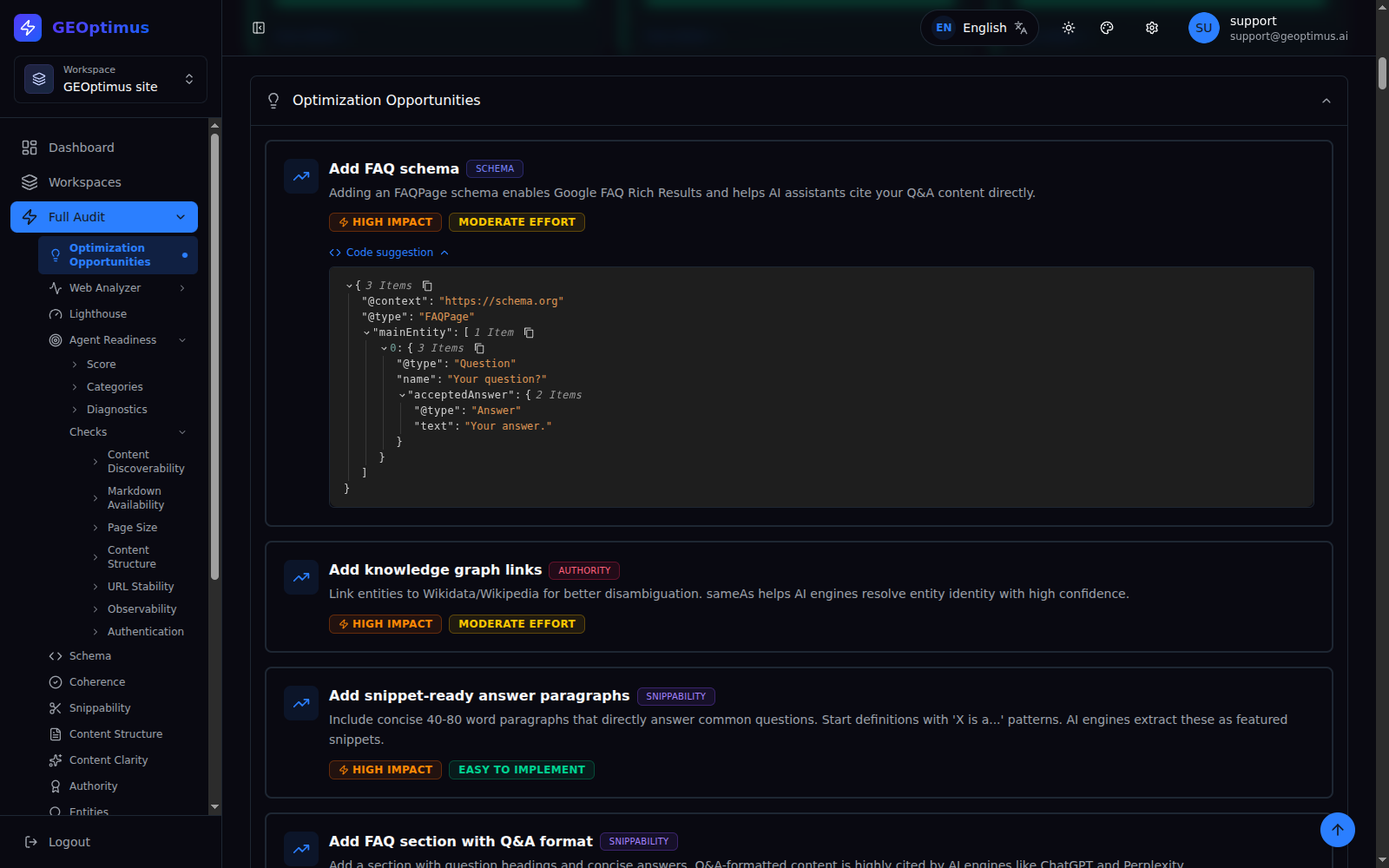The width and height of the screenshot is (1389, 868).
Task: Open the Coherence sidebar item
Action: pyautogui.click(x=118, y=682)
